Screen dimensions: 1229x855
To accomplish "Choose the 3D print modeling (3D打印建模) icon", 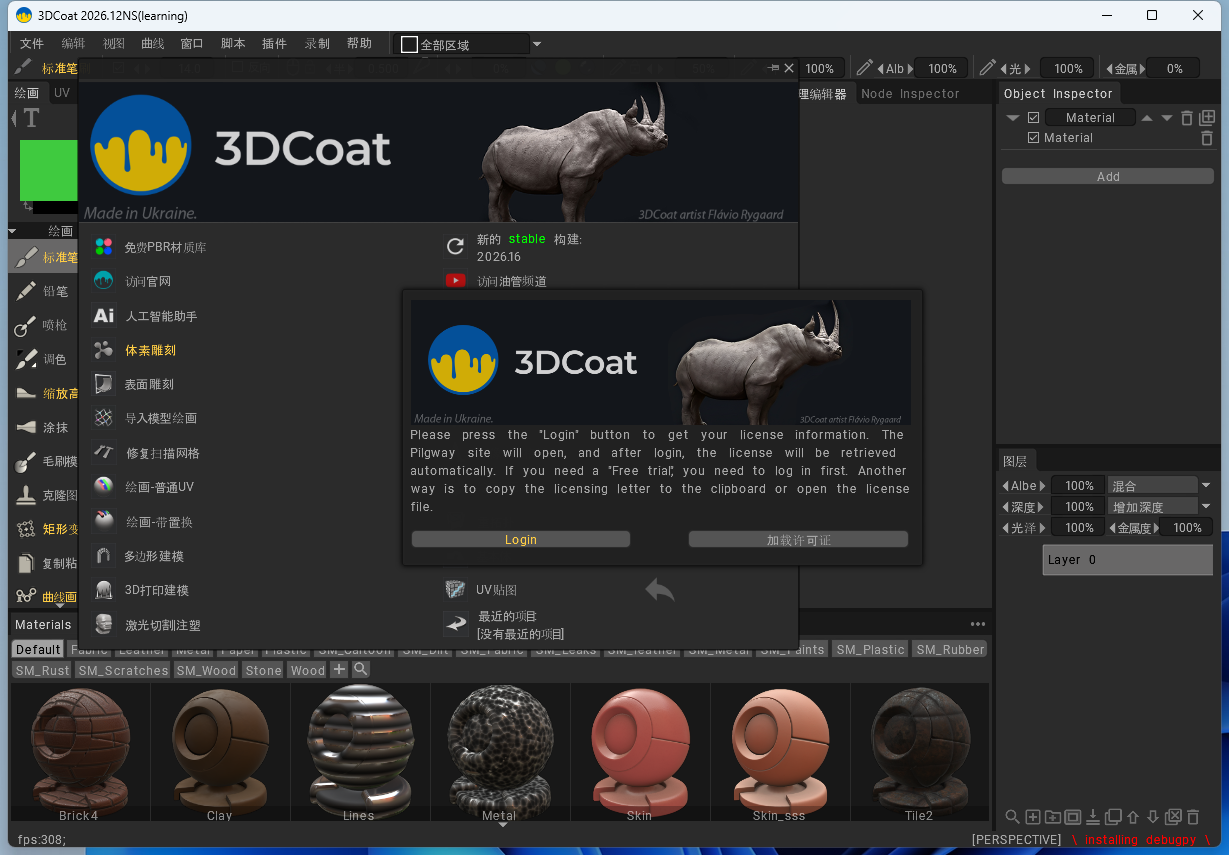I will click(x=104, y=590).
